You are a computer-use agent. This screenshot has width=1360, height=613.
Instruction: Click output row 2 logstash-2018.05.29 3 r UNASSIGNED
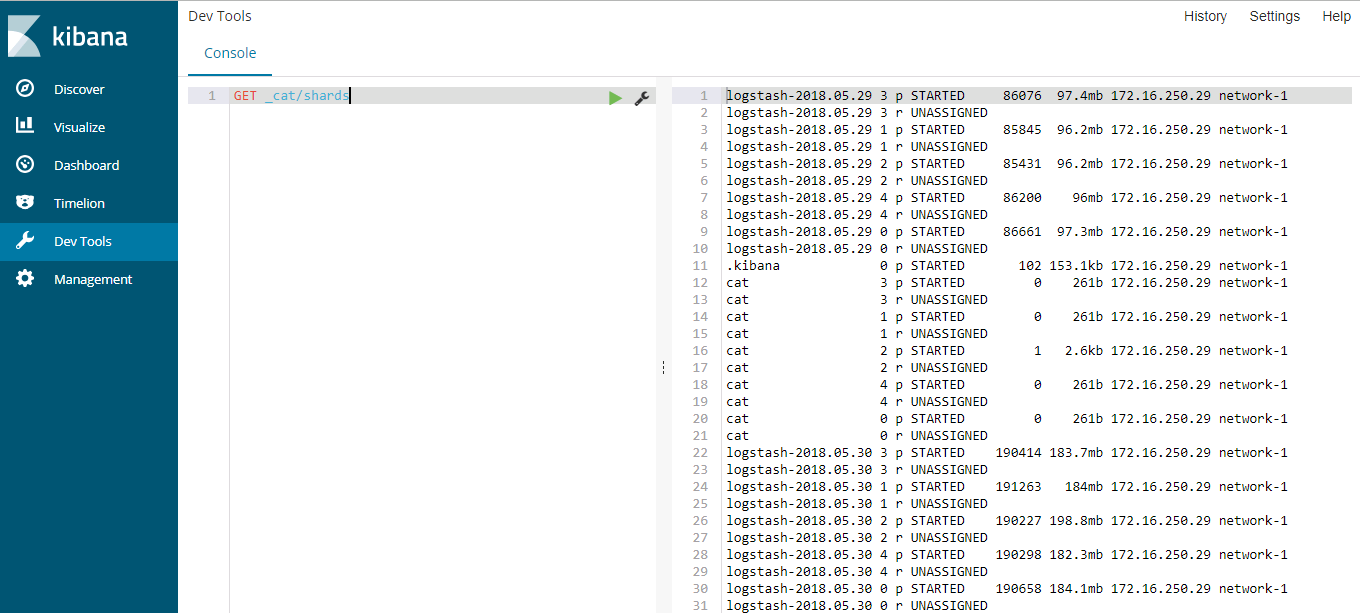[x=857, y=112]
